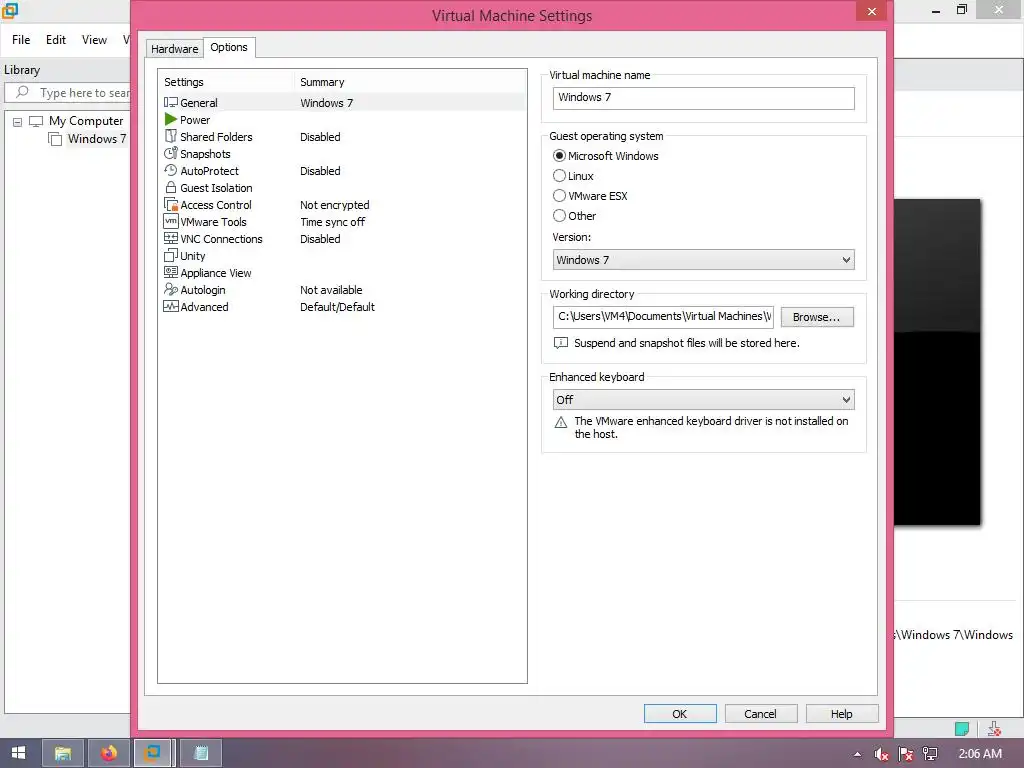Select Linux guest operating system
Screen dimensions: 1024x768
point(559,176)
